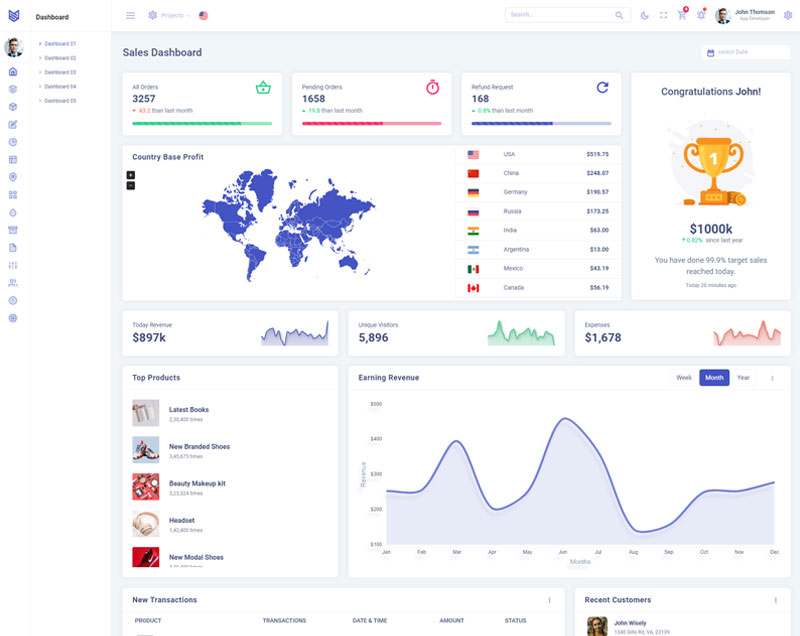
Task: Switch chart to the Week tab
Action: pos(684,378)
